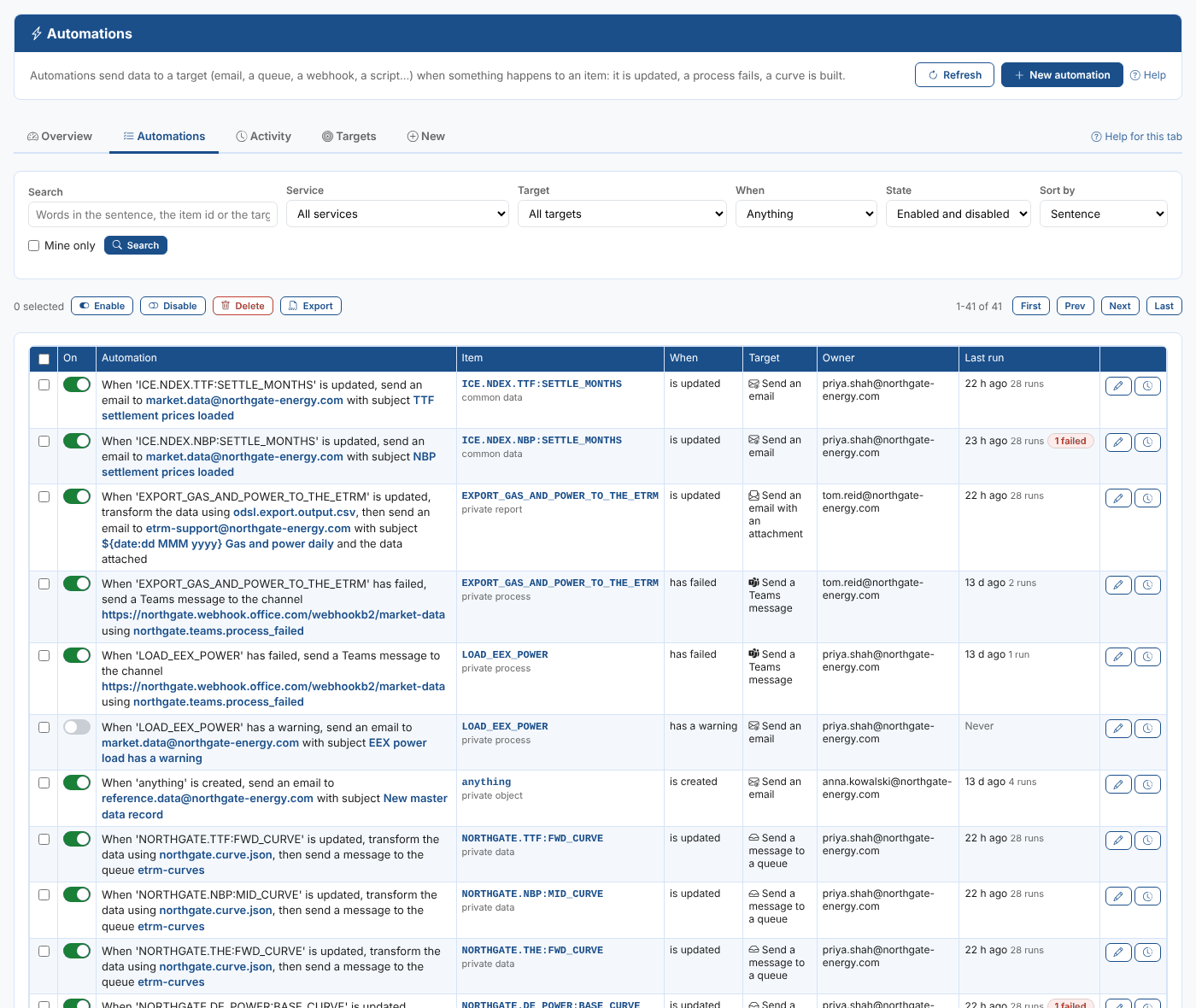The width and height of the screenshot is (1196, 1008).
Task: Enable the LOAD_EEX_POWER has a warning switch
Action: 77,727
